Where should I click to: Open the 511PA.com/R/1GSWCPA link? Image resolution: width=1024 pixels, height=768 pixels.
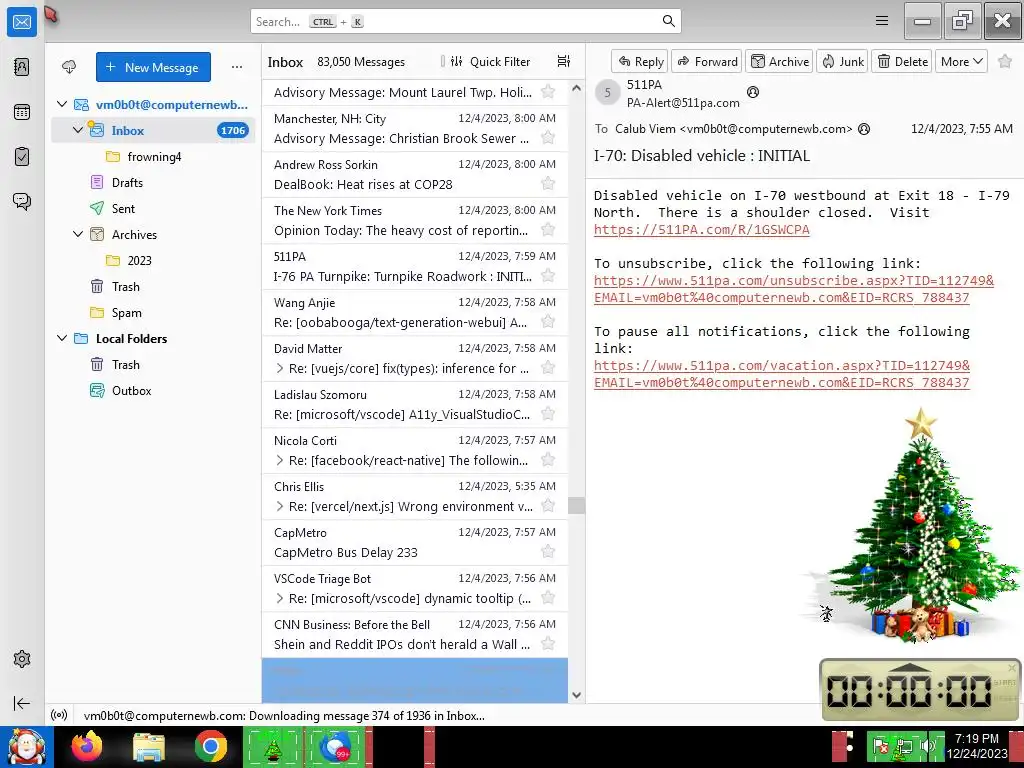[701, 230]
